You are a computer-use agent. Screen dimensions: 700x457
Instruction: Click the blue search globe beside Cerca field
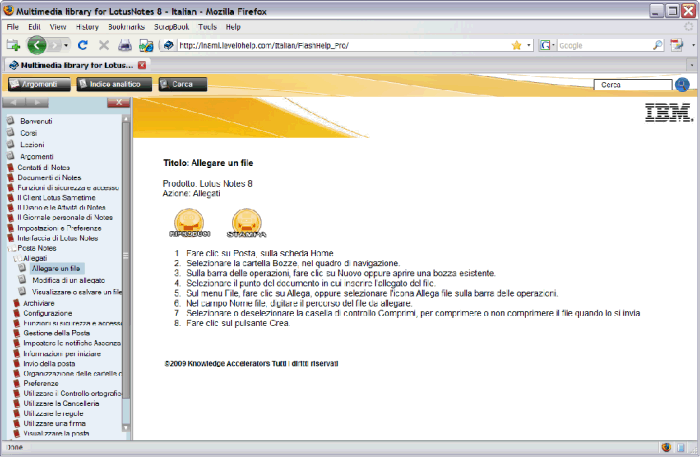682,84
